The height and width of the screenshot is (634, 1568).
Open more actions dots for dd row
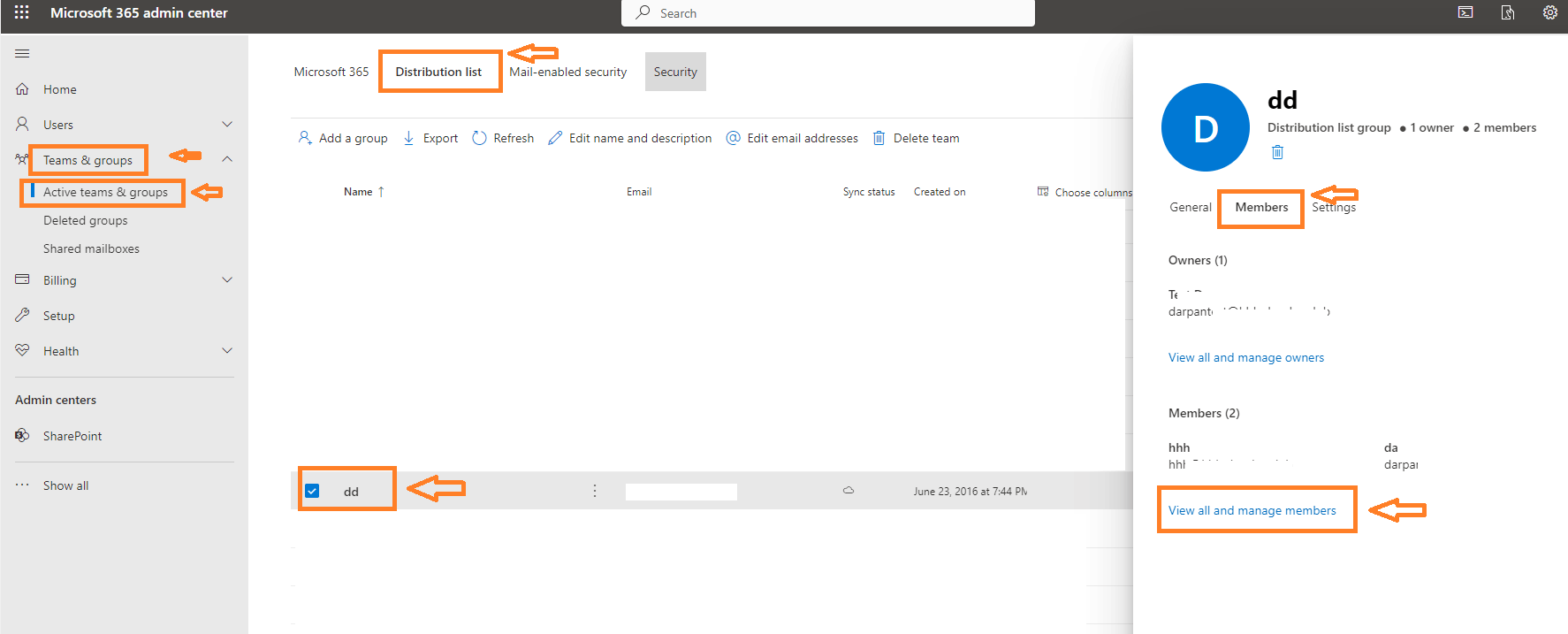595,491
